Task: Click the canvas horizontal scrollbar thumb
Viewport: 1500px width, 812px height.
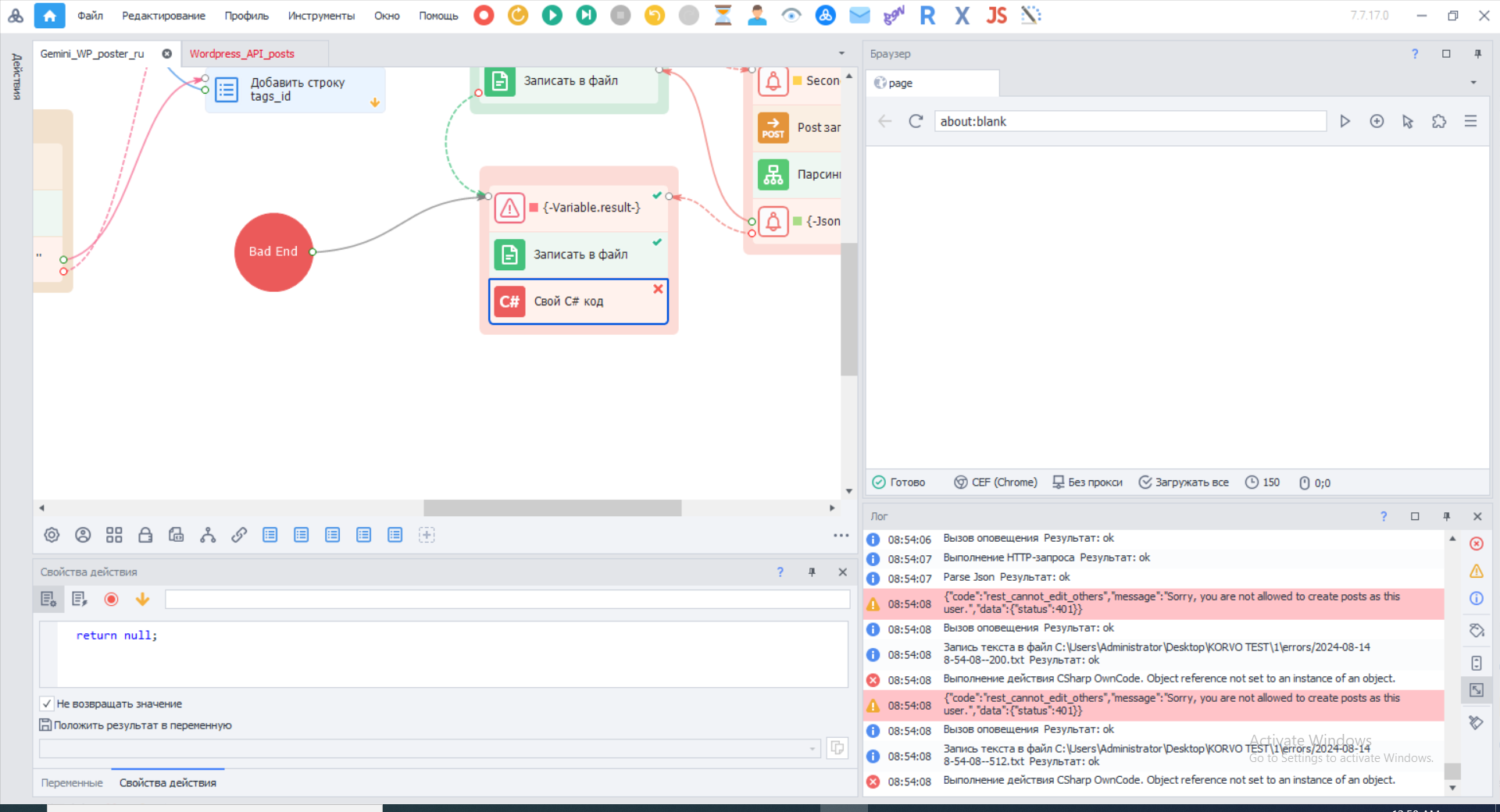Action: 552,507
